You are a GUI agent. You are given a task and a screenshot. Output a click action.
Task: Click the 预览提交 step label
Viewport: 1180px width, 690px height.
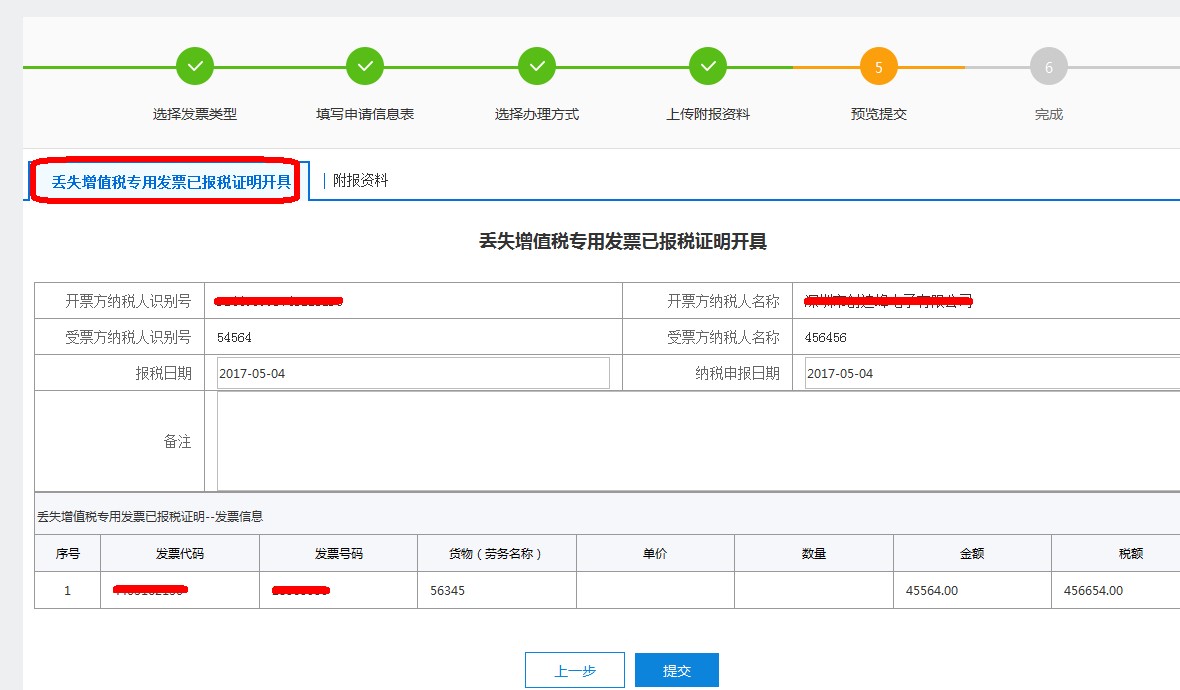click(x=878, y=114)
